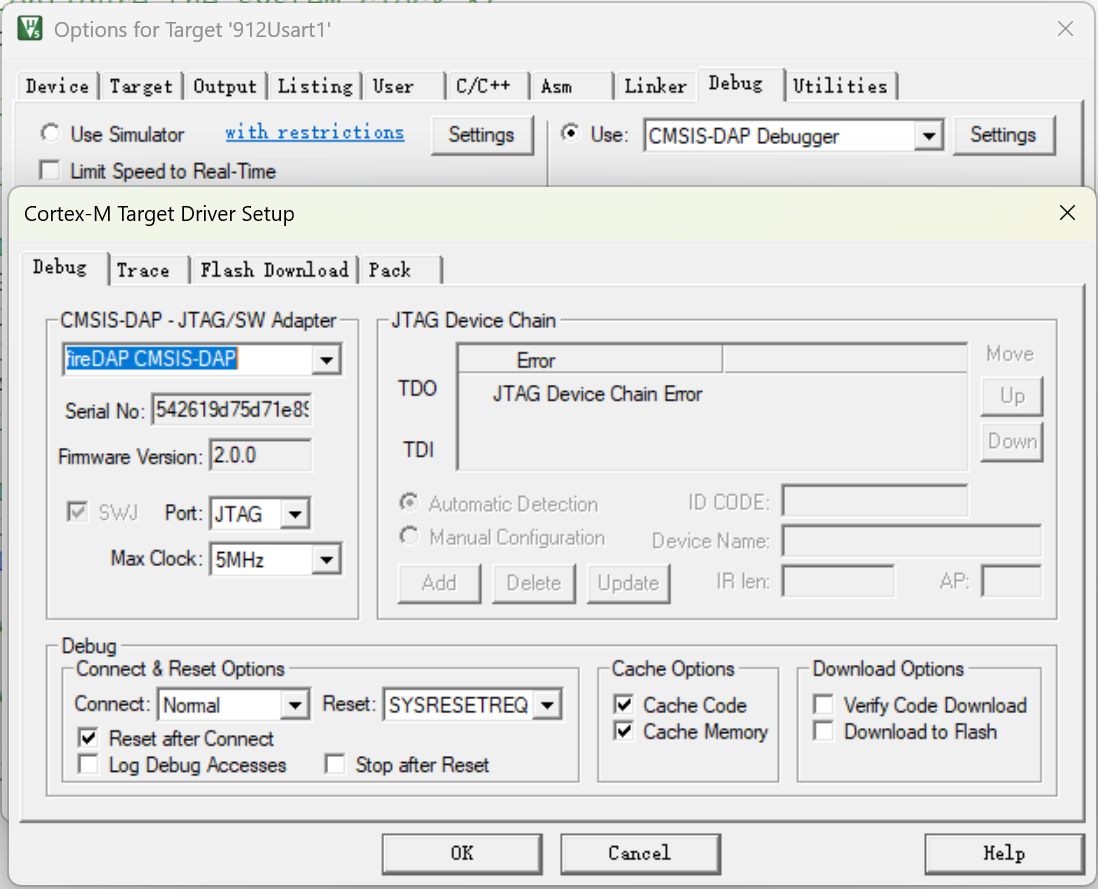Expand the Reset SYSRESETREQ dropdown

click(x=547, y=705)
